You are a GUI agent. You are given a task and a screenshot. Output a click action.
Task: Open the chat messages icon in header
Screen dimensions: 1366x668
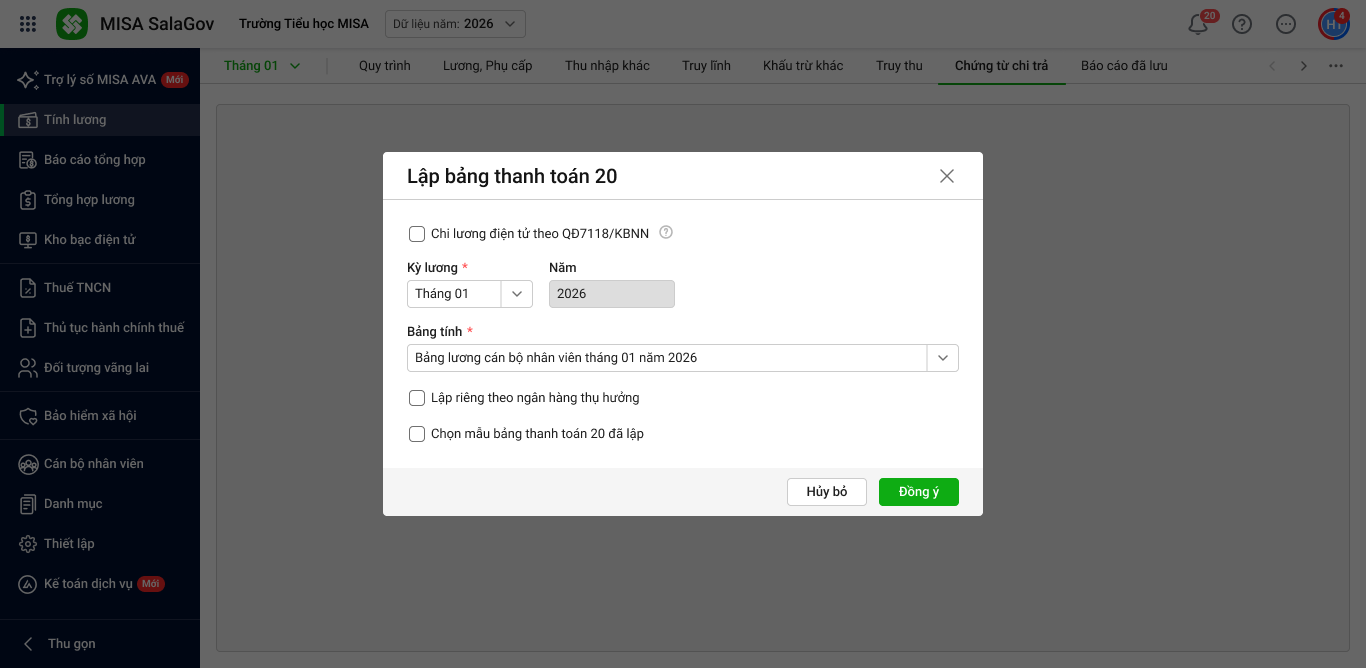point(1286,24)
